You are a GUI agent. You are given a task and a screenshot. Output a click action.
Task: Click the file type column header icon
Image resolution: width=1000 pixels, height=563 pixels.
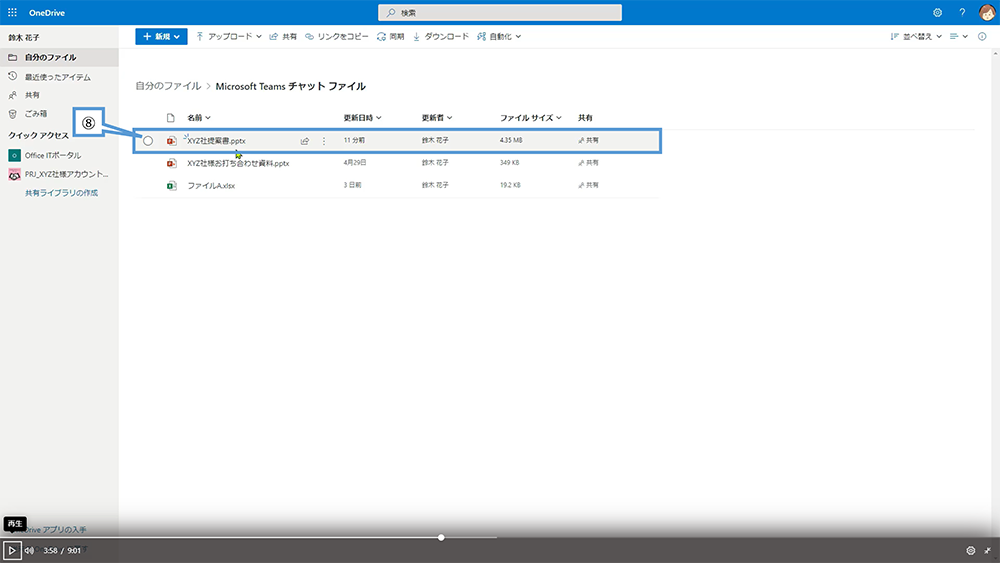pos(170,118)
